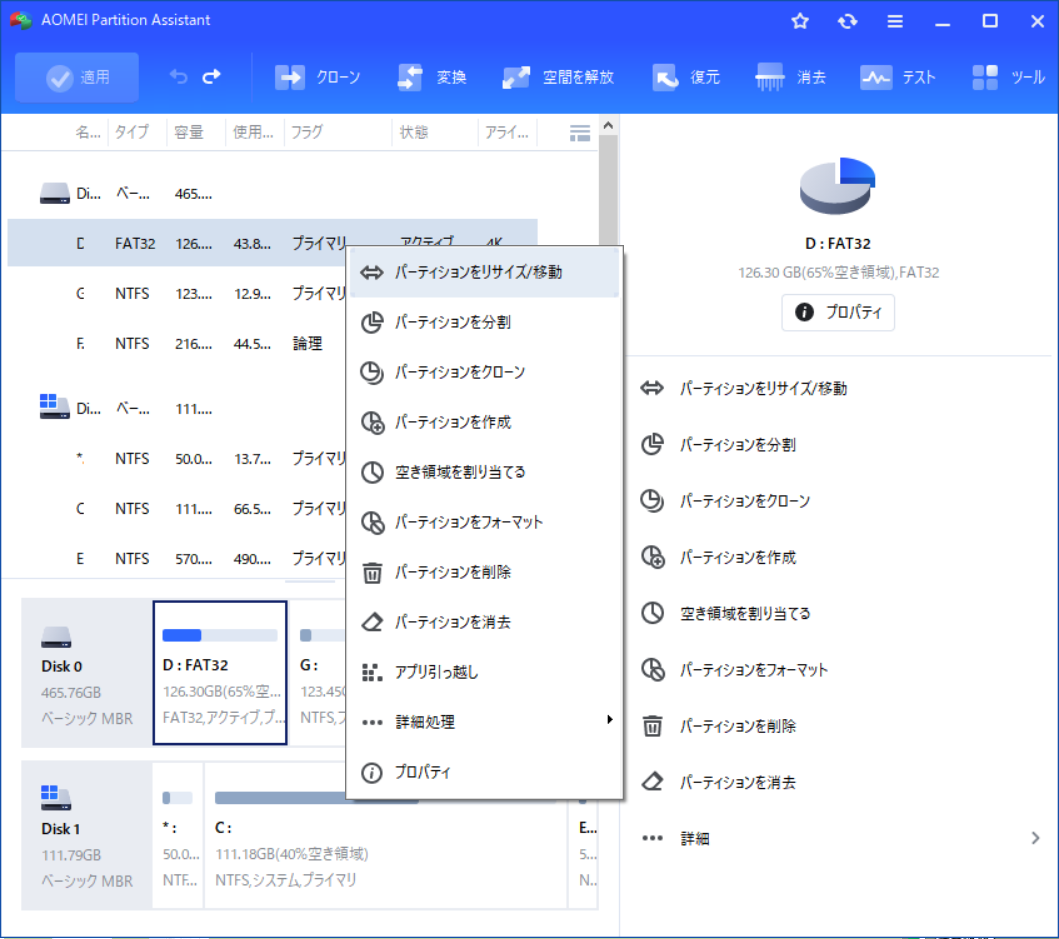Choose Wipe partition (パーティションを消去) in context menu
Screen dimensions: 1059x939
coord(484,622)
